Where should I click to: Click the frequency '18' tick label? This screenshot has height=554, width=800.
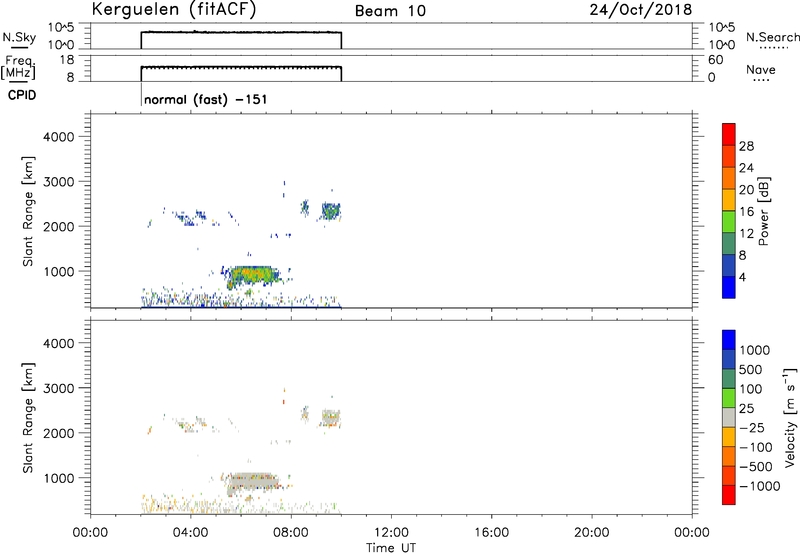[68, 60]
